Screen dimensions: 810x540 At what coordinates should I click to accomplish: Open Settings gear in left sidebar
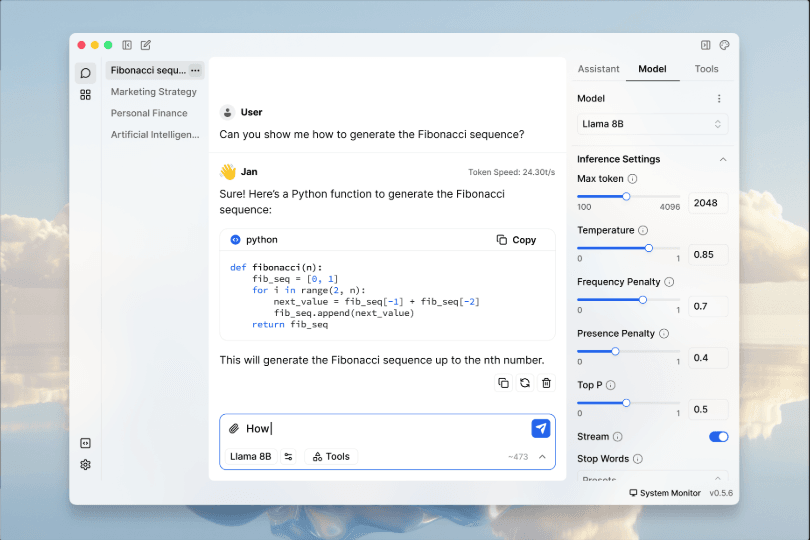[85, 465]
